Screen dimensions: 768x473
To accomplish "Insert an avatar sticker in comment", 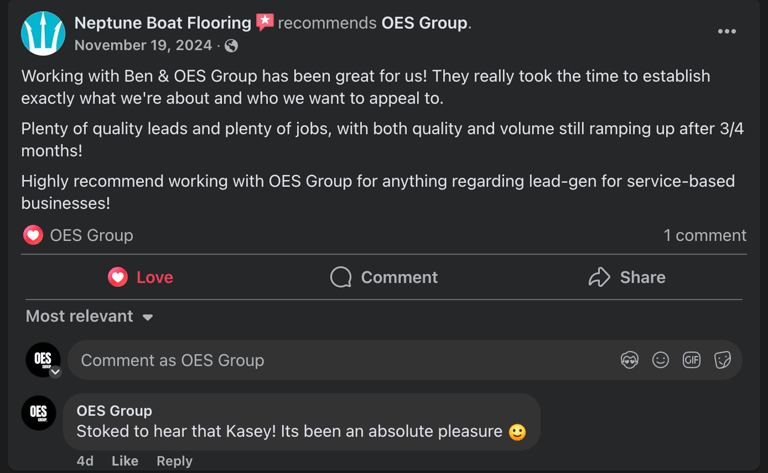I will 629,360.
